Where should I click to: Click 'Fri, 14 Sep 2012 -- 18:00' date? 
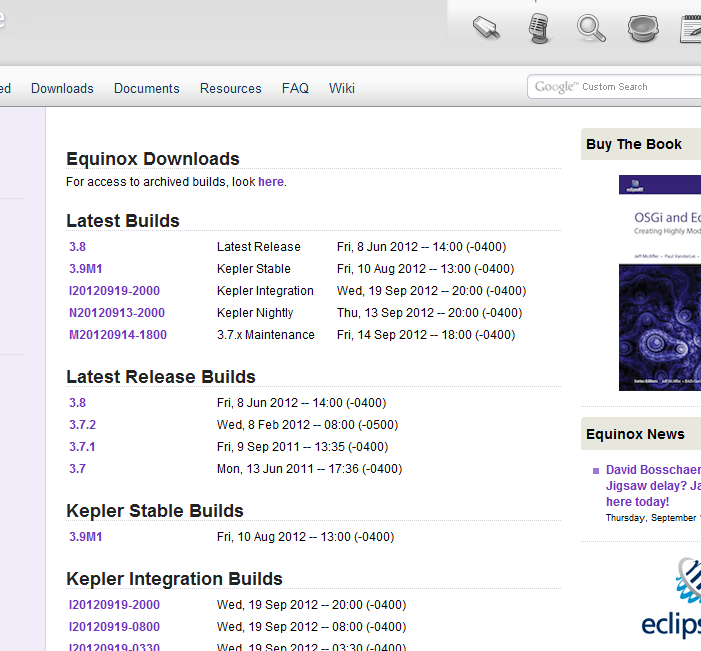tap(426, 335)
